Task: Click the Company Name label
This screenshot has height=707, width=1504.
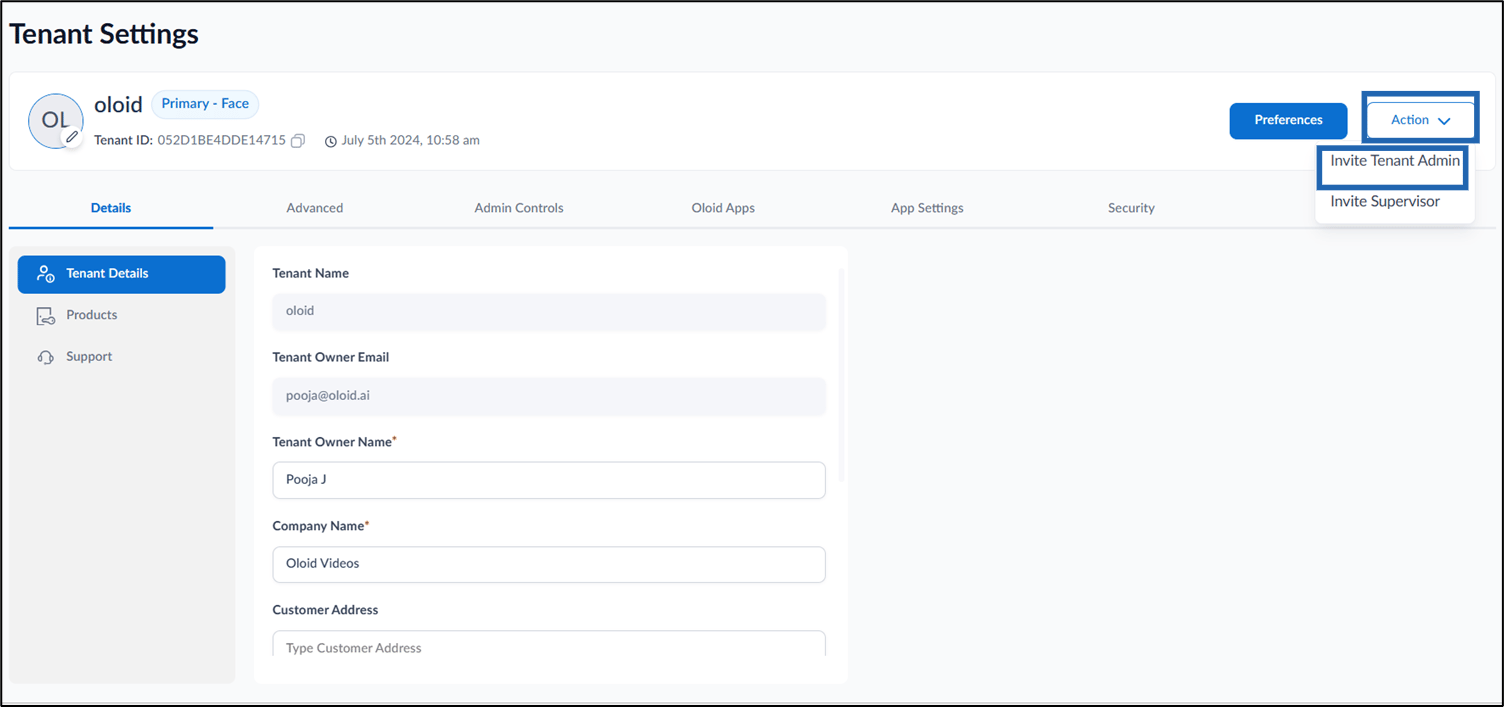Action: [x=321, y=526]
